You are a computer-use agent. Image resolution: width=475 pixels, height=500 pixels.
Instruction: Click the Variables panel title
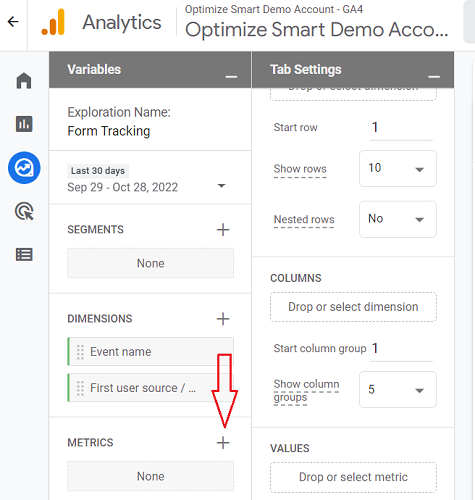(94, 70)
